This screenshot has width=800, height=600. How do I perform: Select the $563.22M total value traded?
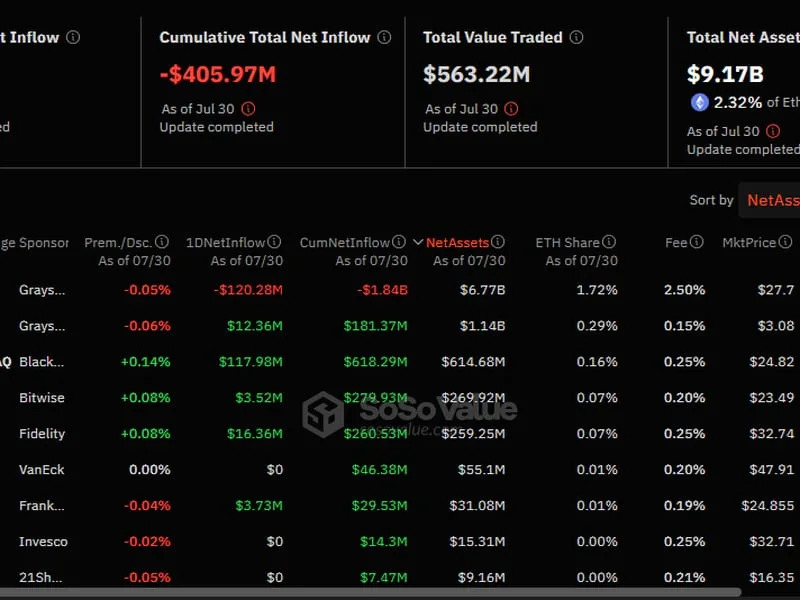coord(477,74)
